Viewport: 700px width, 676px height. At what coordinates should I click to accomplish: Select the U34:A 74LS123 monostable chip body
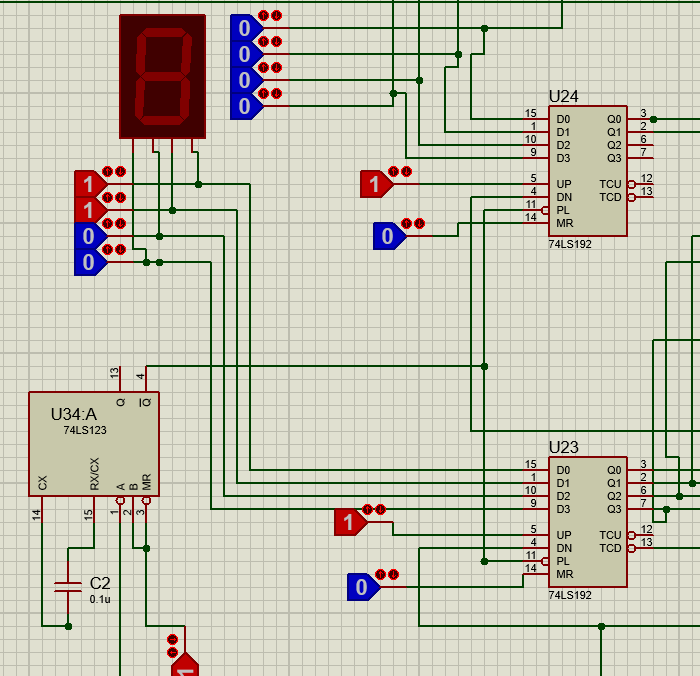point(94,444)
